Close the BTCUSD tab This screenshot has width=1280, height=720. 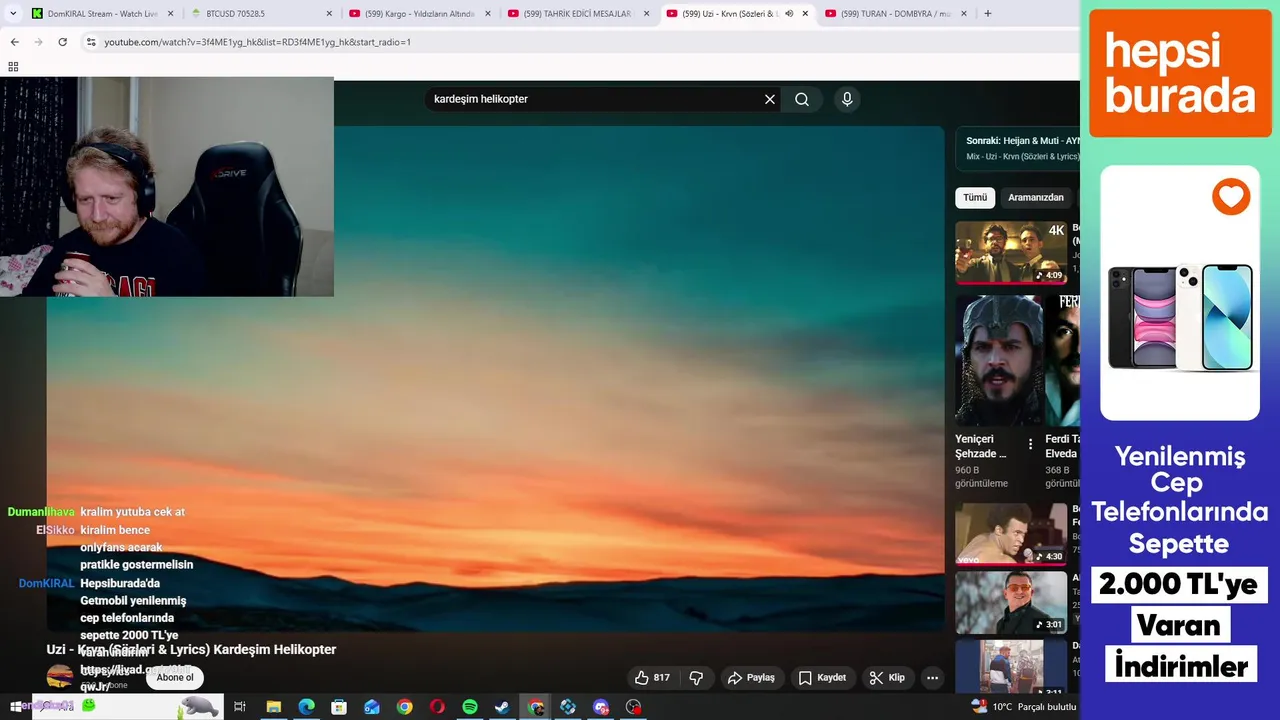(329, 14)
